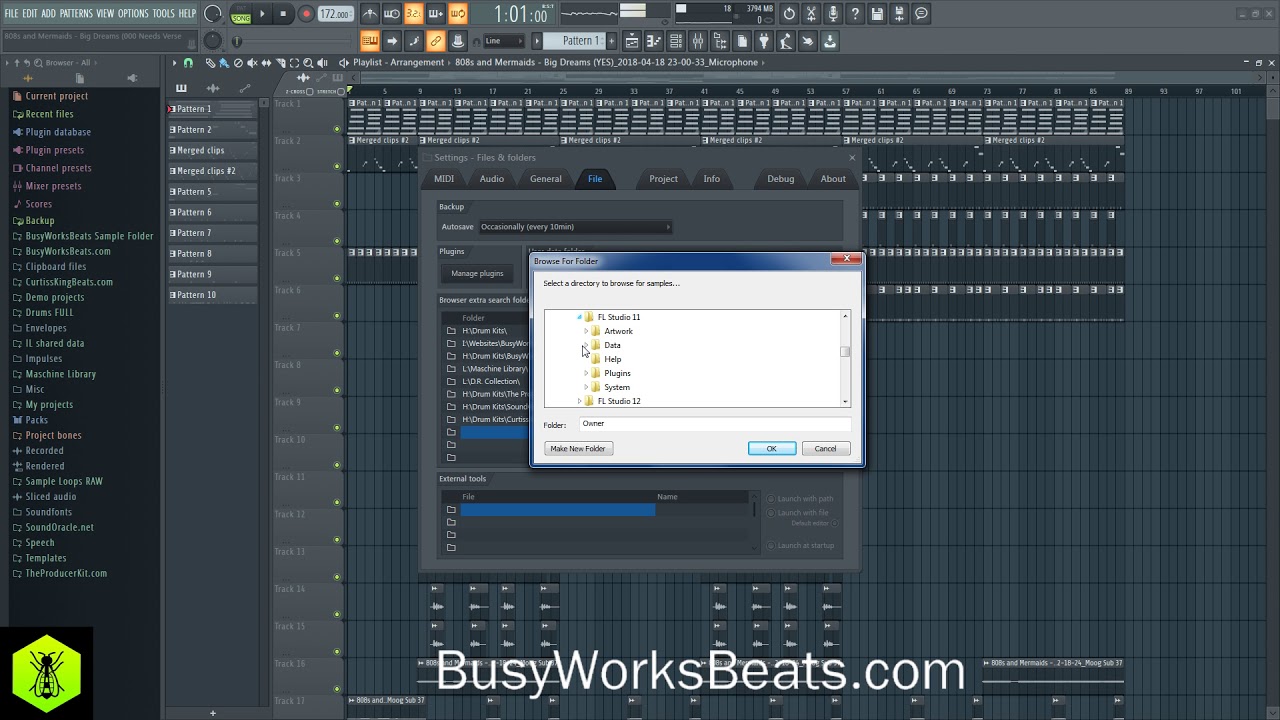
Task: Enable the wait-for-input recording icon
Action: [391, 14]
